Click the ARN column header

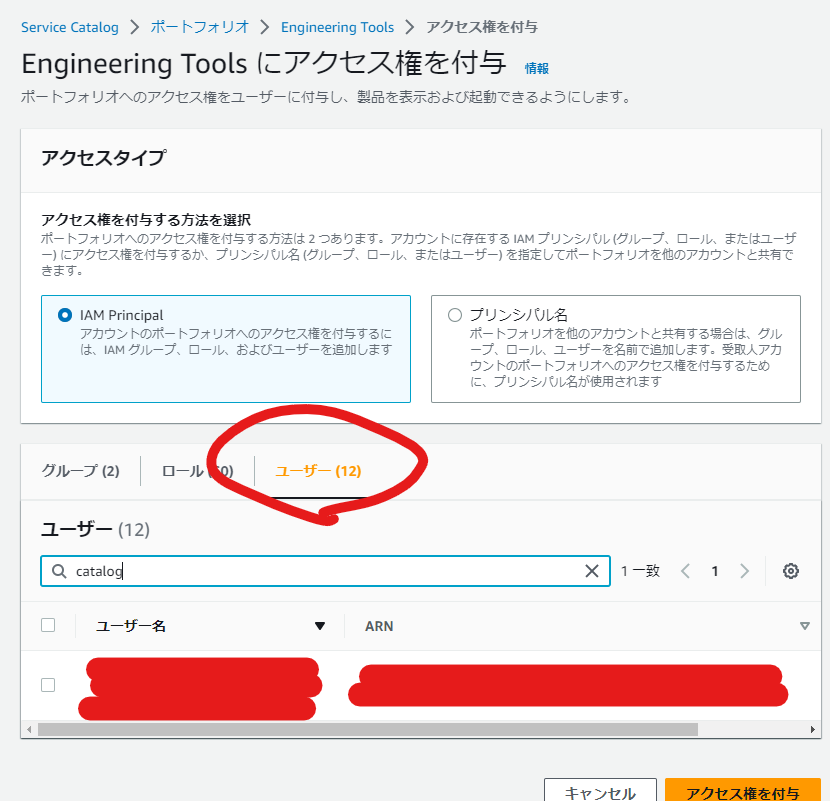pos(379,626)
